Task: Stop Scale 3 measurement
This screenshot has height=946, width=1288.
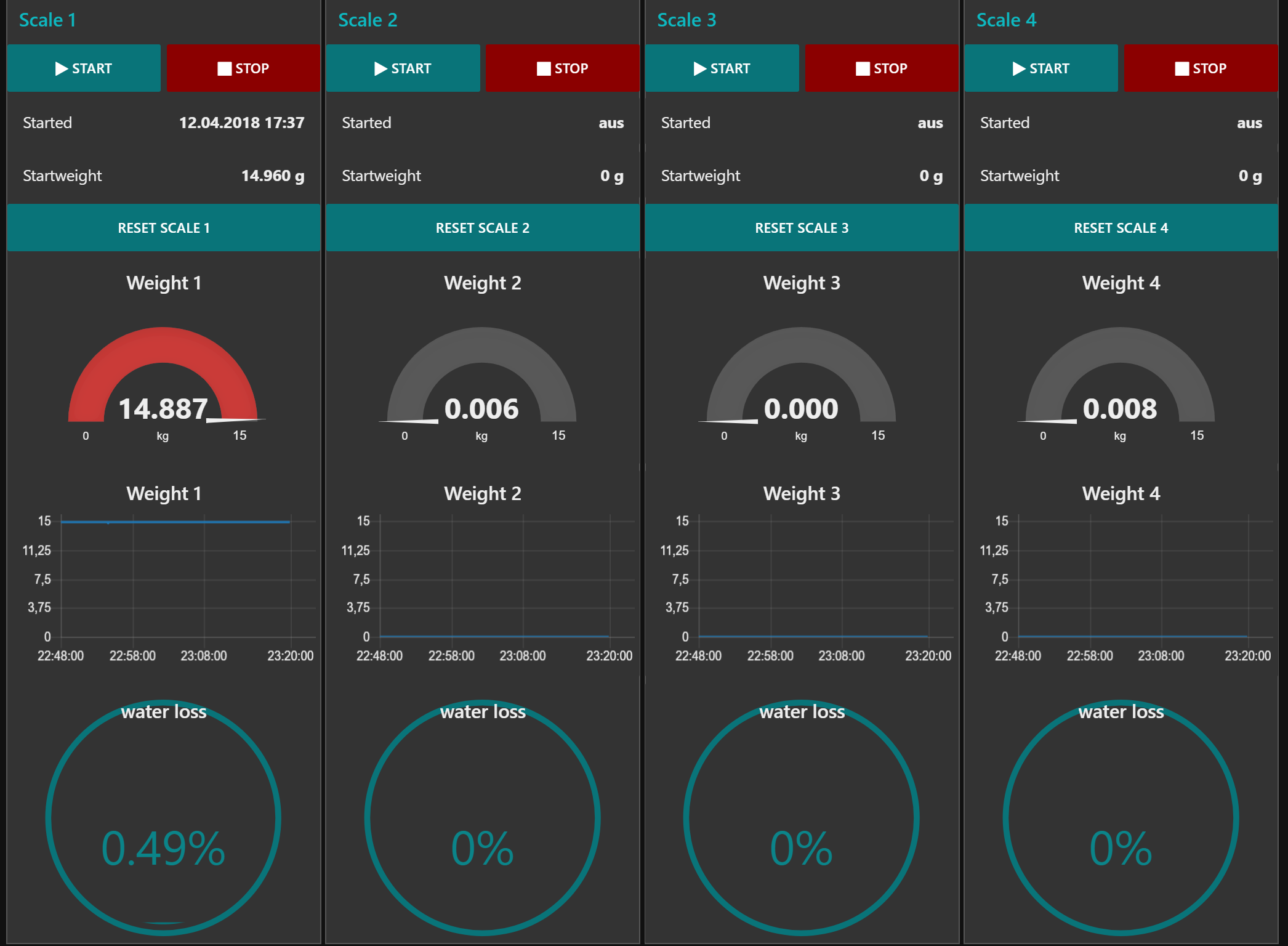Action: 882,68
